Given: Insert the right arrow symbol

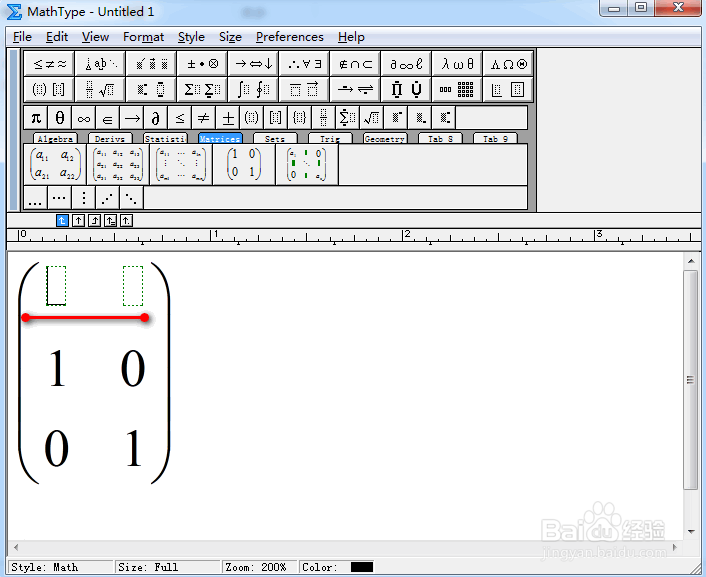Looking at the screenshot, I should coord(132,118).
